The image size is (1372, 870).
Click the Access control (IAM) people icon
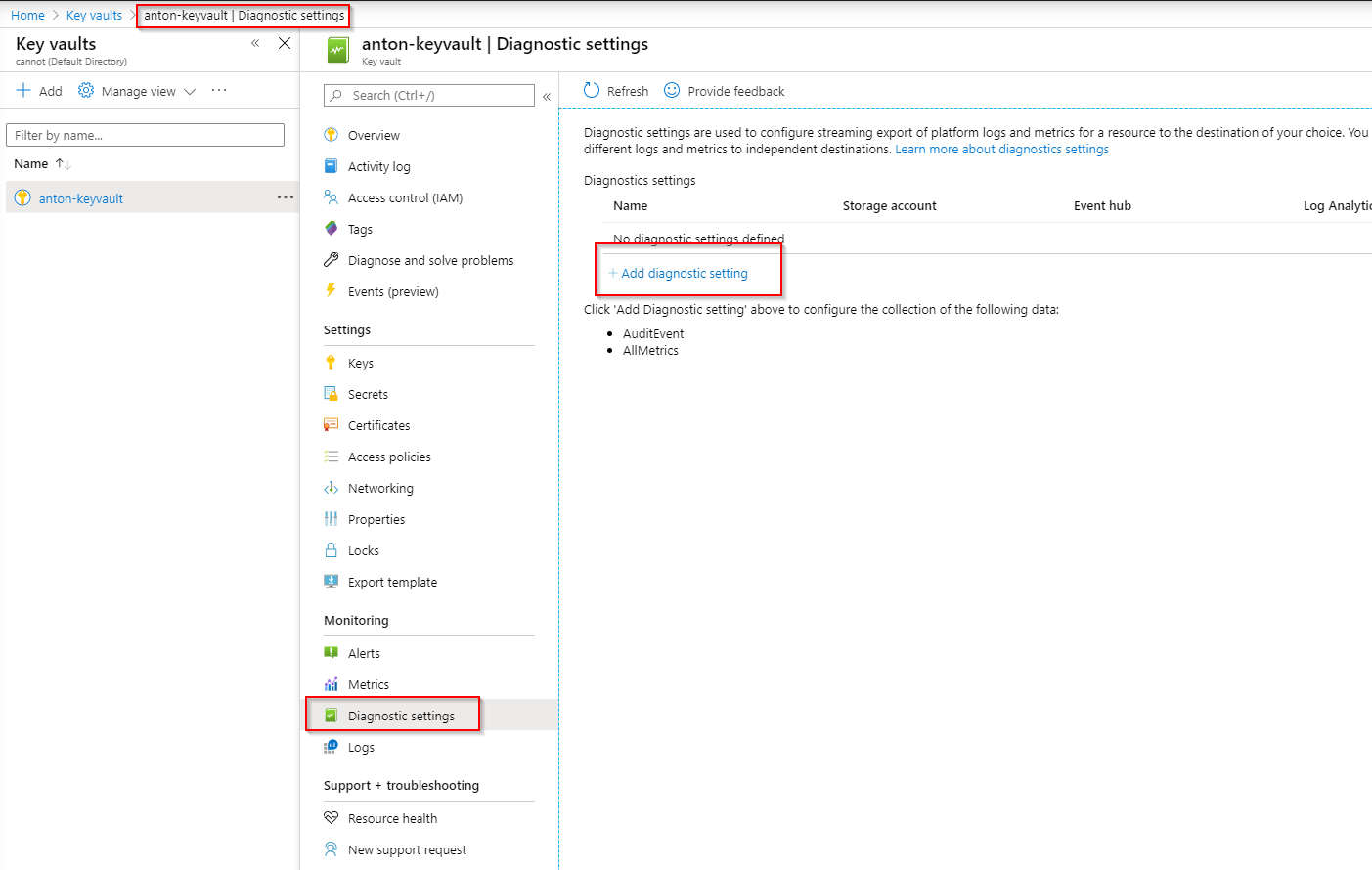click(331, 197)
